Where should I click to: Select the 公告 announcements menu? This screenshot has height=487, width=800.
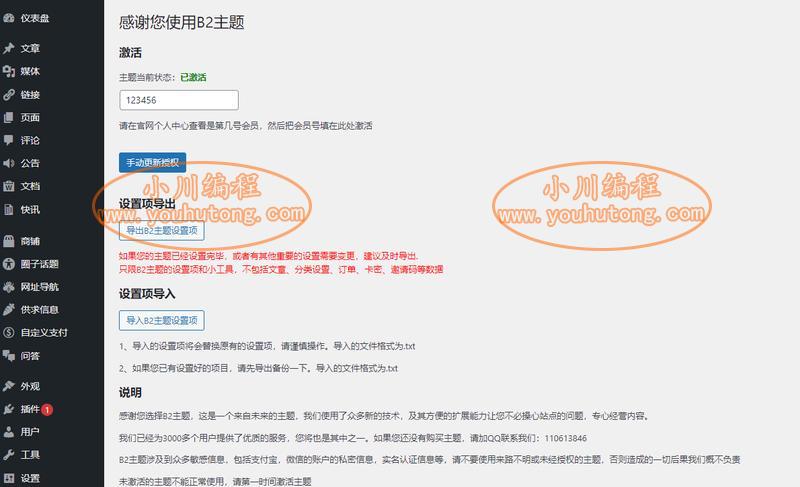(30, 163)
